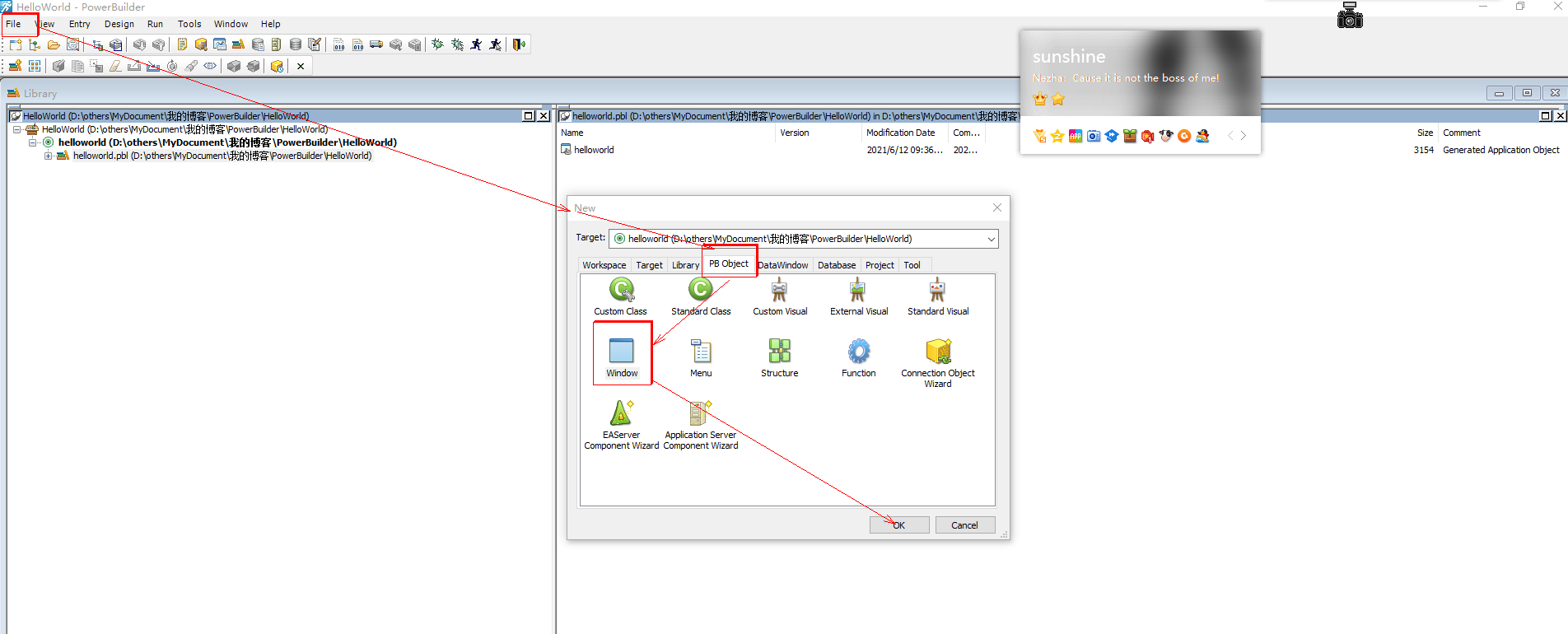Switch to the Target tab

pyautogui.click(x=649, y=265)
